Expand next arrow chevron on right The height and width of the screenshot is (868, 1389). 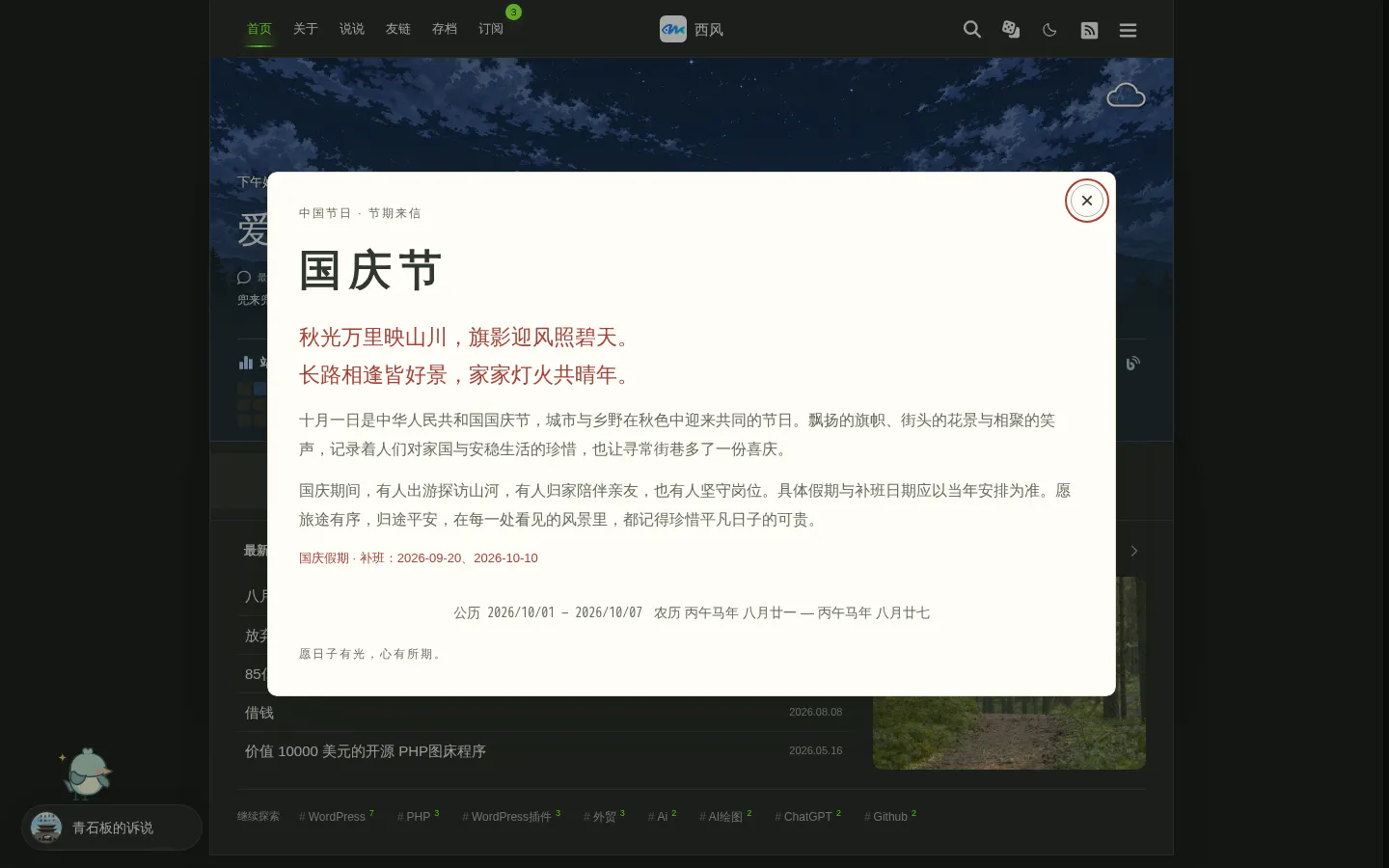coord(1134,551)
